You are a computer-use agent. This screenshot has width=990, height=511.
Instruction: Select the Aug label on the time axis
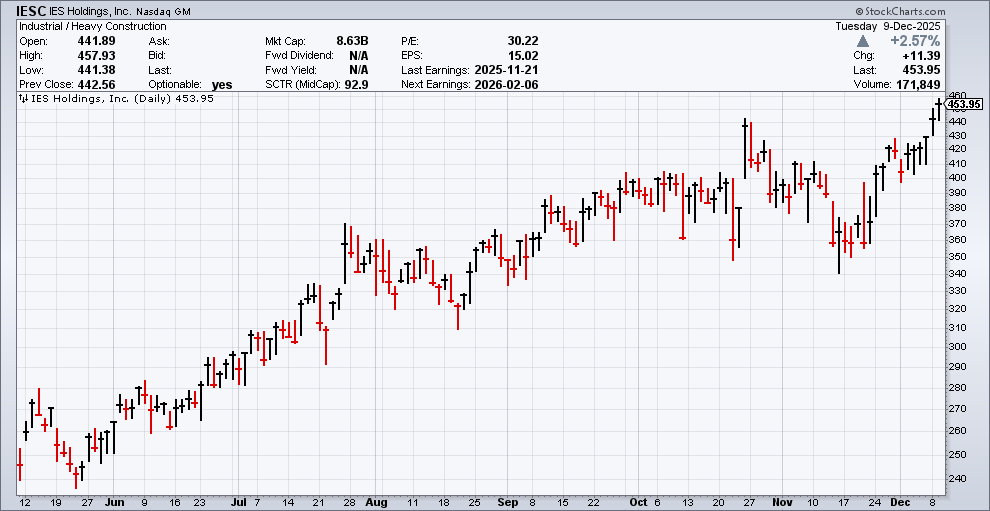tap(376, 502)
